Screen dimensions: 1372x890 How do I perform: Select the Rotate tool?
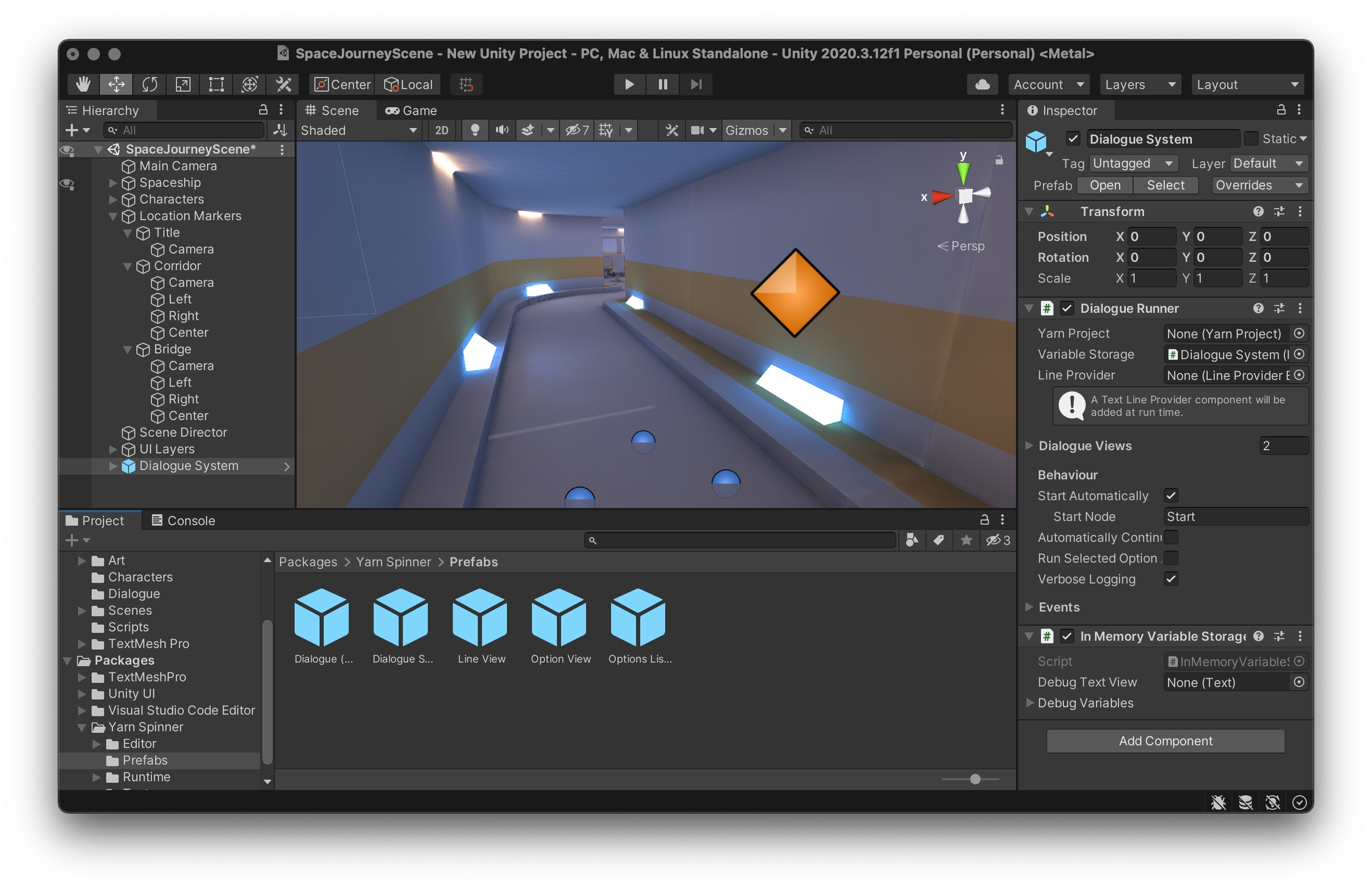click(x=149, y=85)
